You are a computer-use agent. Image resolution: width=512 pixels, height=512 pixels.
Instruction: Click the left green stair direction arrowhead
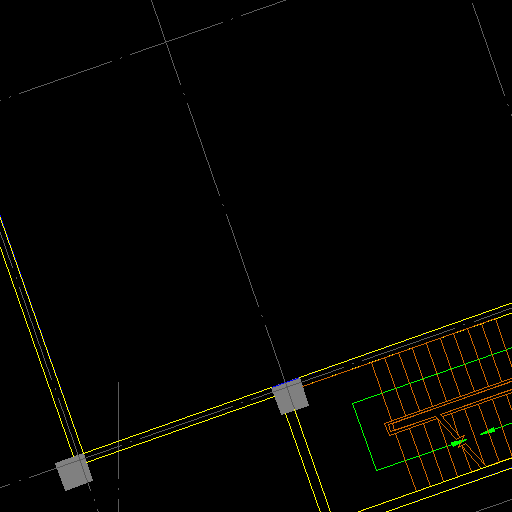458,443
